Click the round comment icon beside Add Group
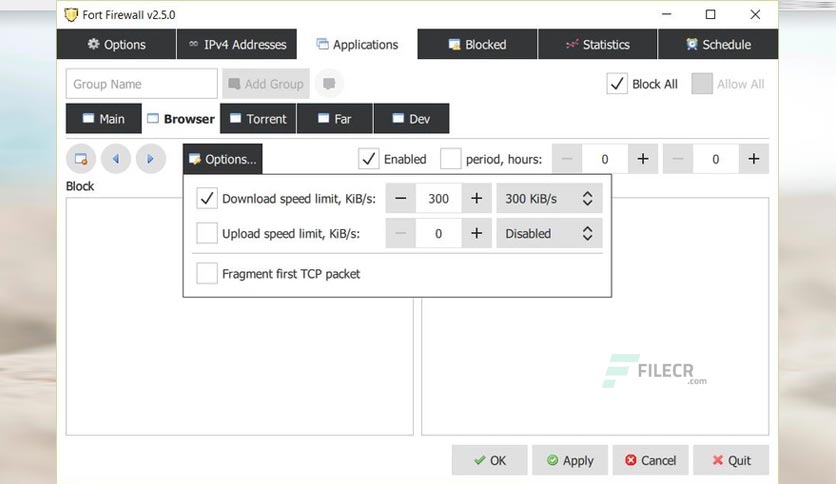This screenshot has height=484, width=836. pos(329,84)
